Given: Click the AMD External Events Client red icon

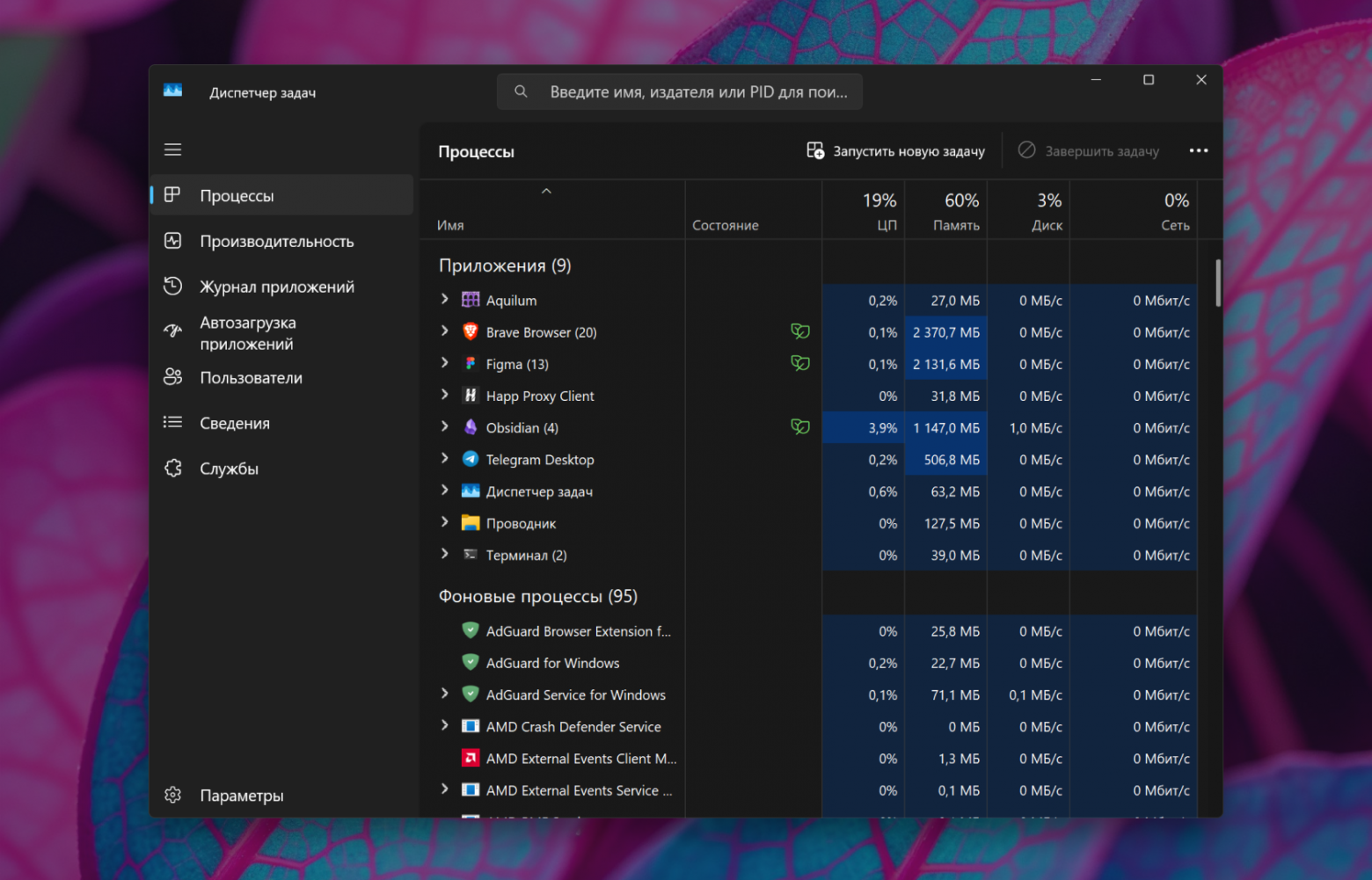Looking at the screenshot, I should pos(471,758).
